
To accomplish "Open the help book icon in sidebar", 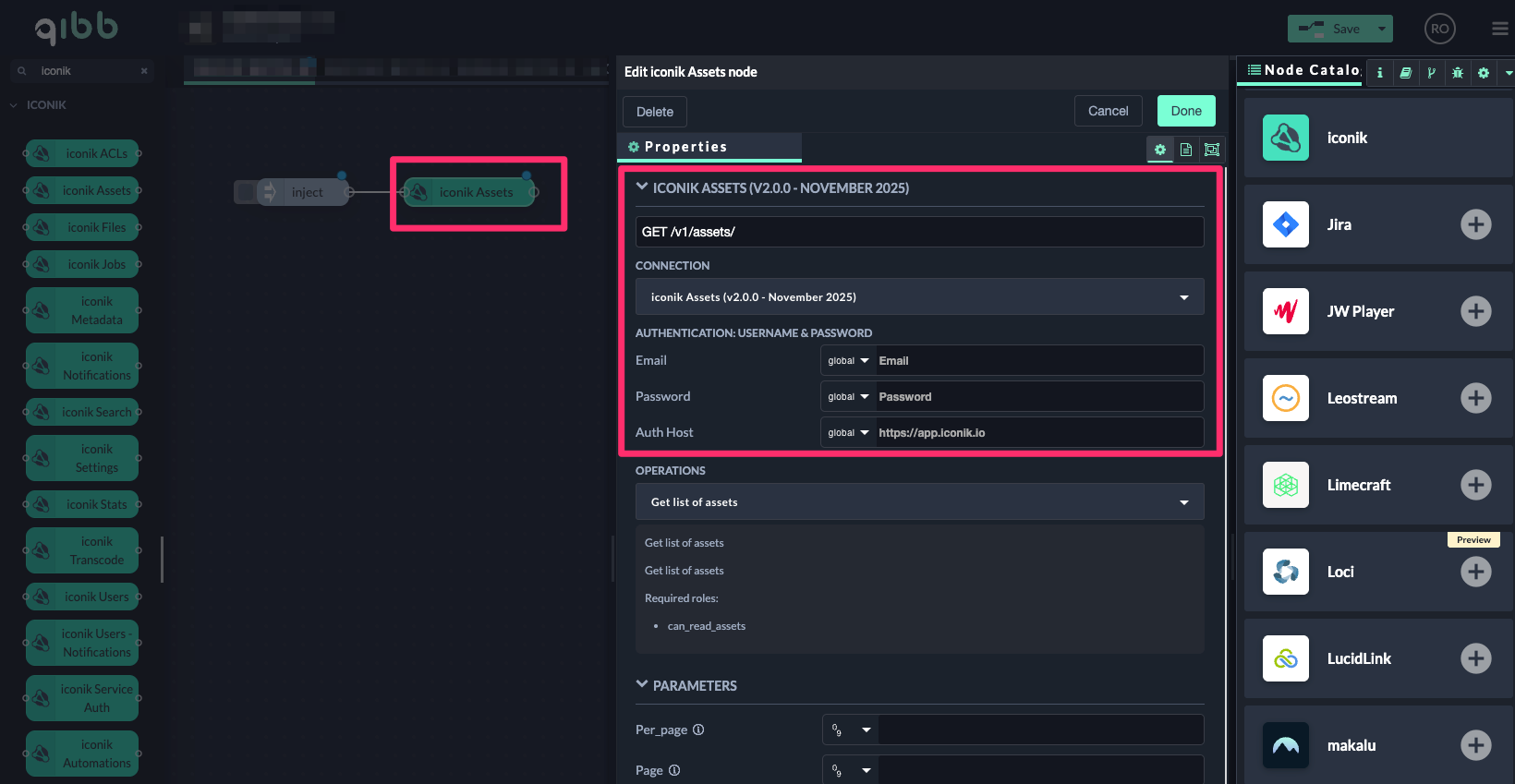I will pos(1405,72).
